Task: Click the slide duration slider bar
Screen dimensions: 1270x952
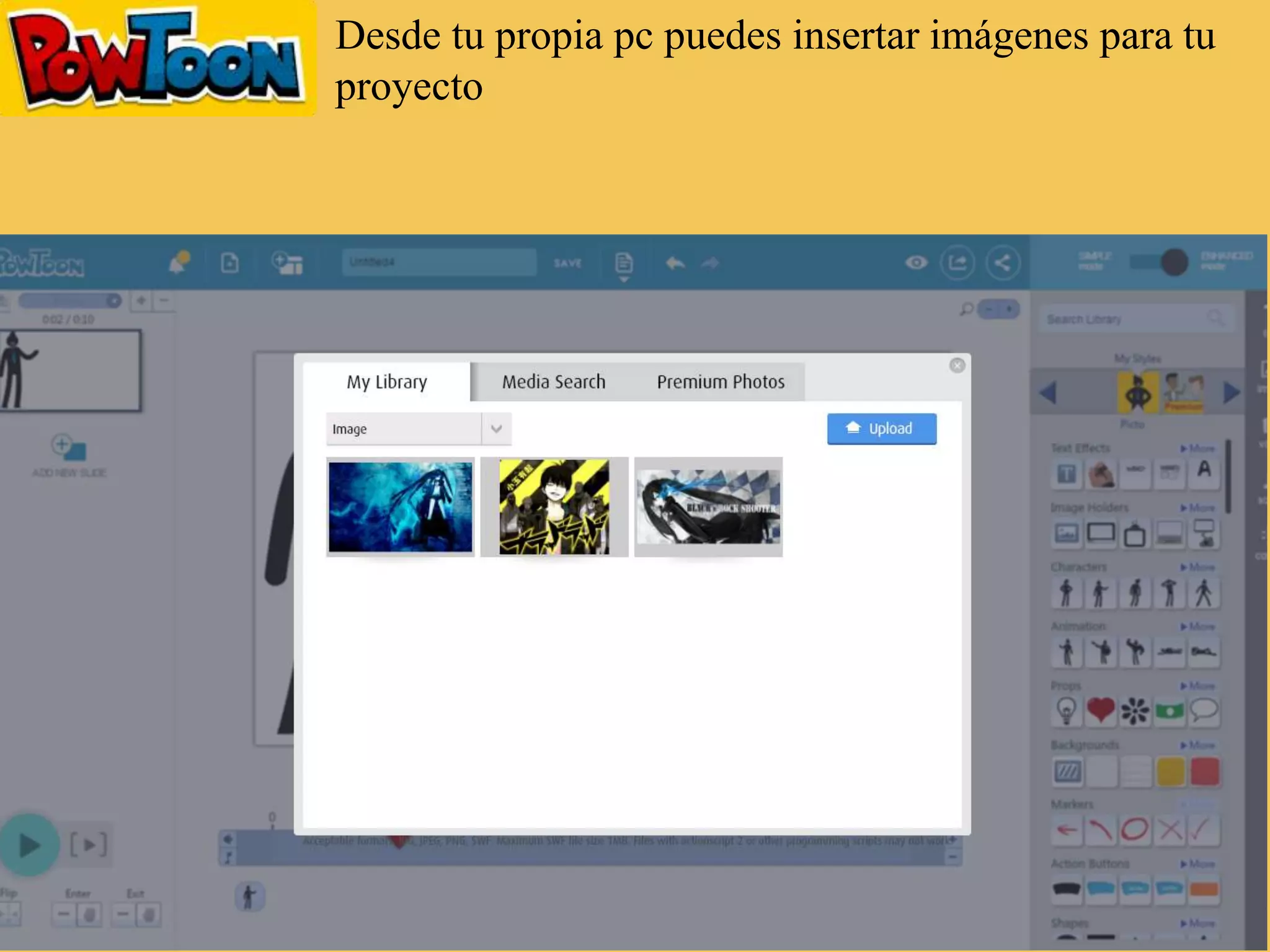Action: [69, 301]
